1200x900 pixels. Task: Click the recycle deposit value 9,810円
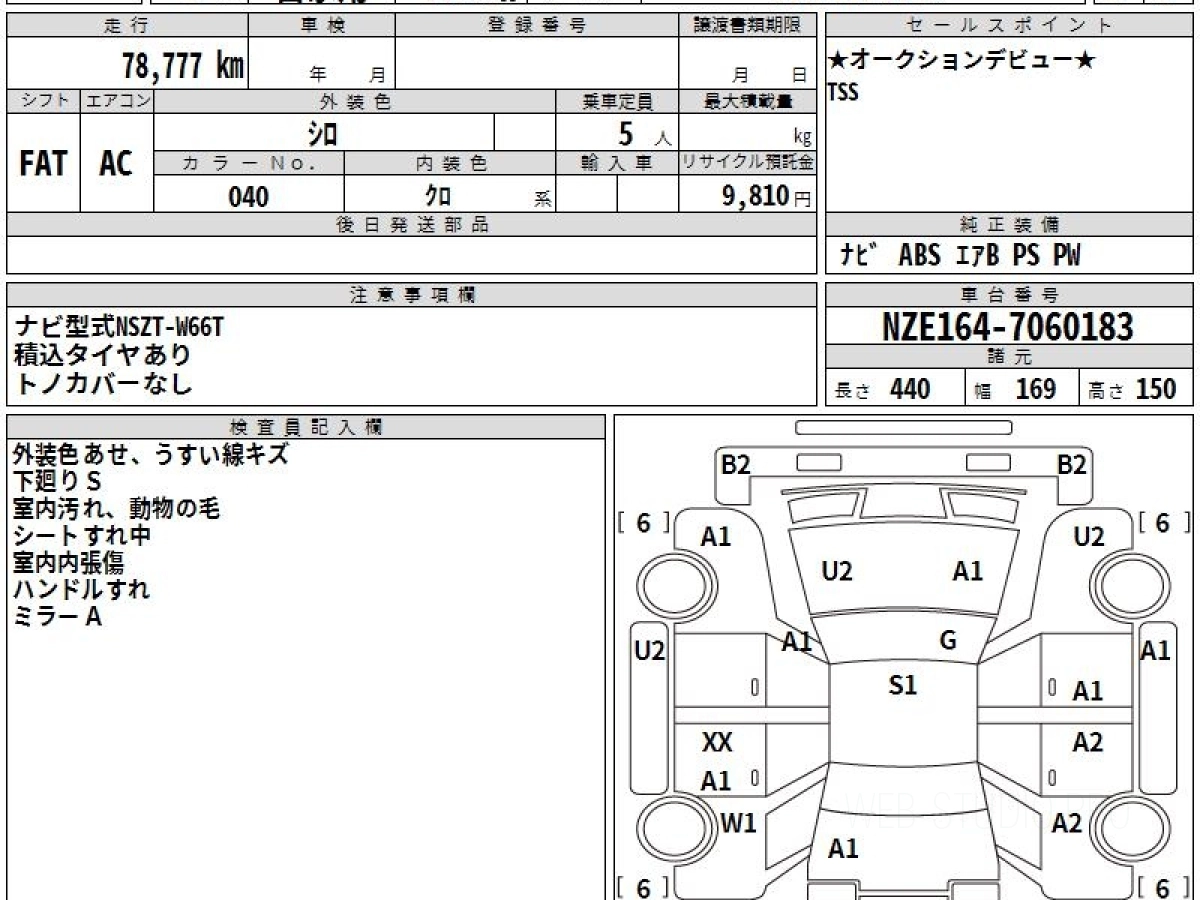coord(766,196)
